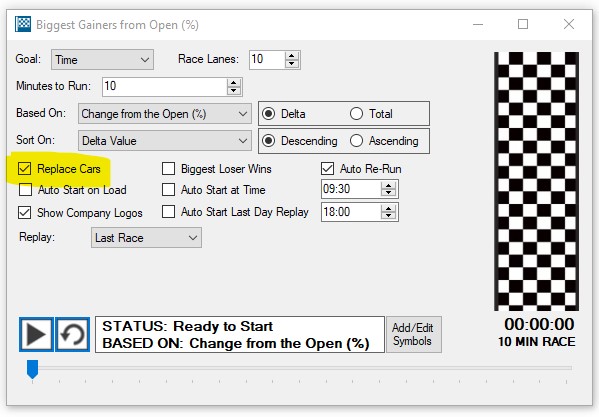599x417 pixels.
Task: Expand the Replay Last Race dropdown
Action: coord(146,238)
